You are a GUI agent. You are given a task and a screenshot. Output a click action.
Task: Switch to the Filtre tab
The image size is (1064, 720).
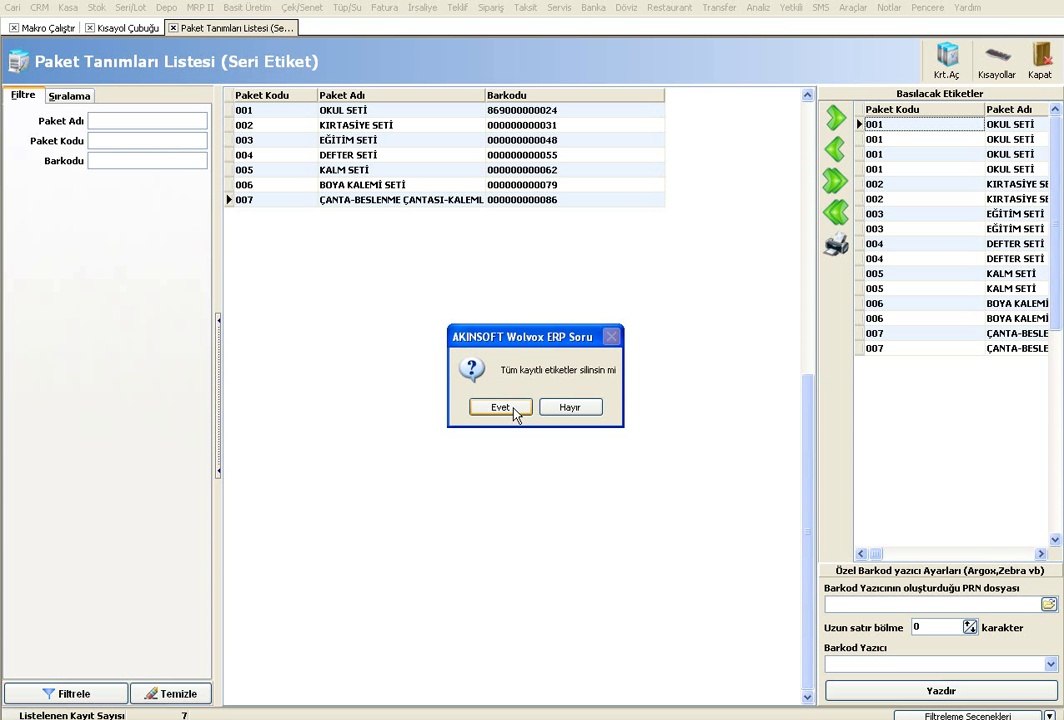click(x=23, y=95)
